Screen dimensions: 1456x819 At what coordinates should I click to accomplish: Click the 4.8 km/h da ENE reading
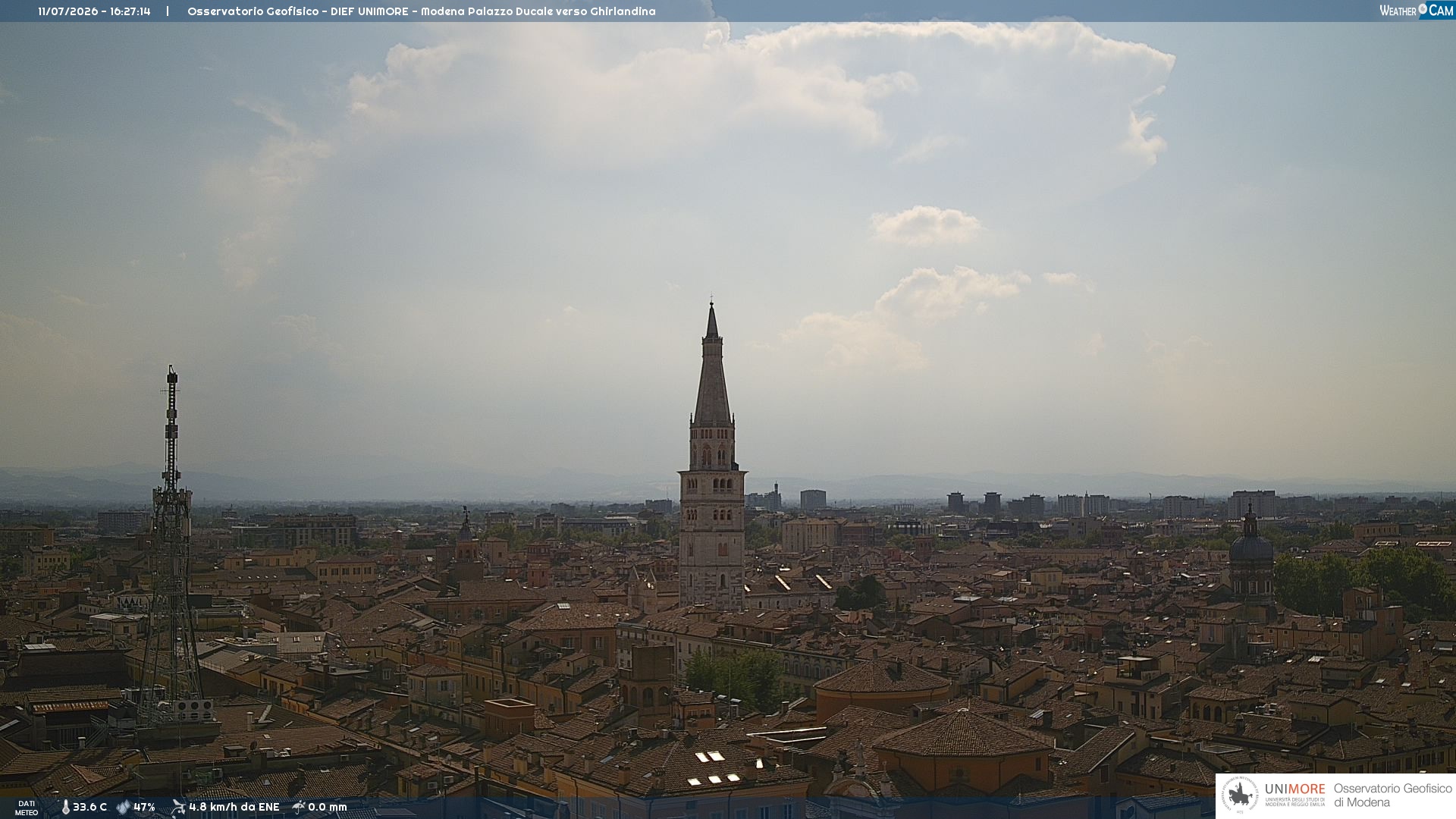coord(234,808)
